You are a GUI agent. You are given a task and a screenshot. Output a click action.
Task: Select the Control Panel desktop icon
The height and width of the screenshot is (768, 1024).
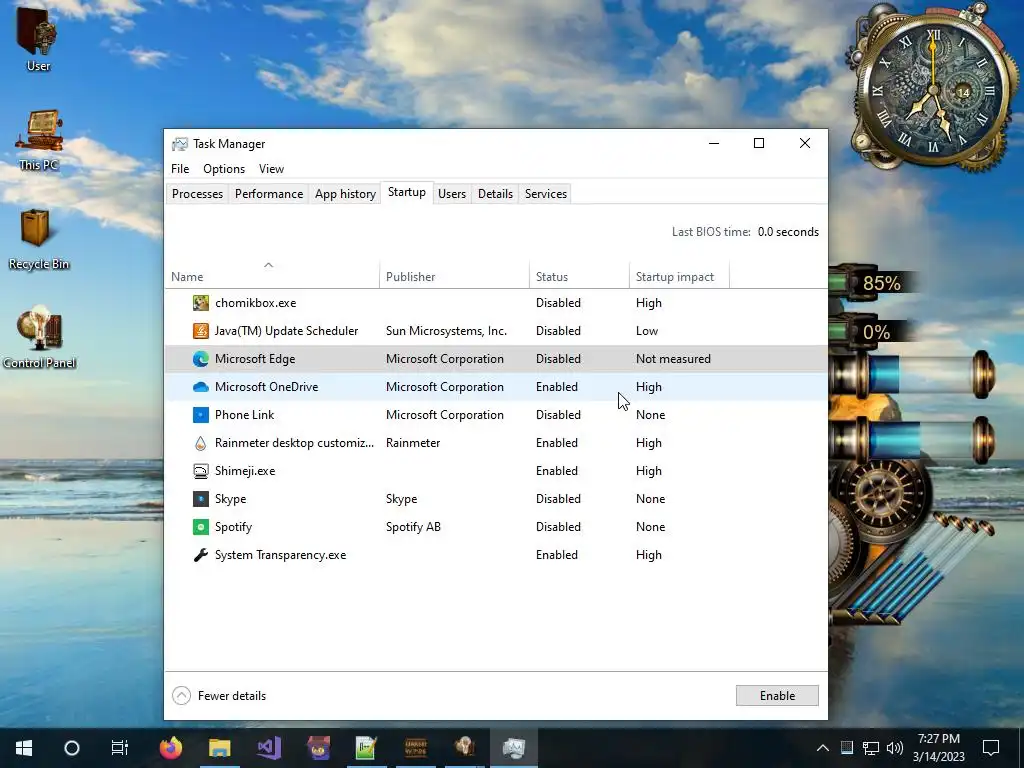[39, 338]
